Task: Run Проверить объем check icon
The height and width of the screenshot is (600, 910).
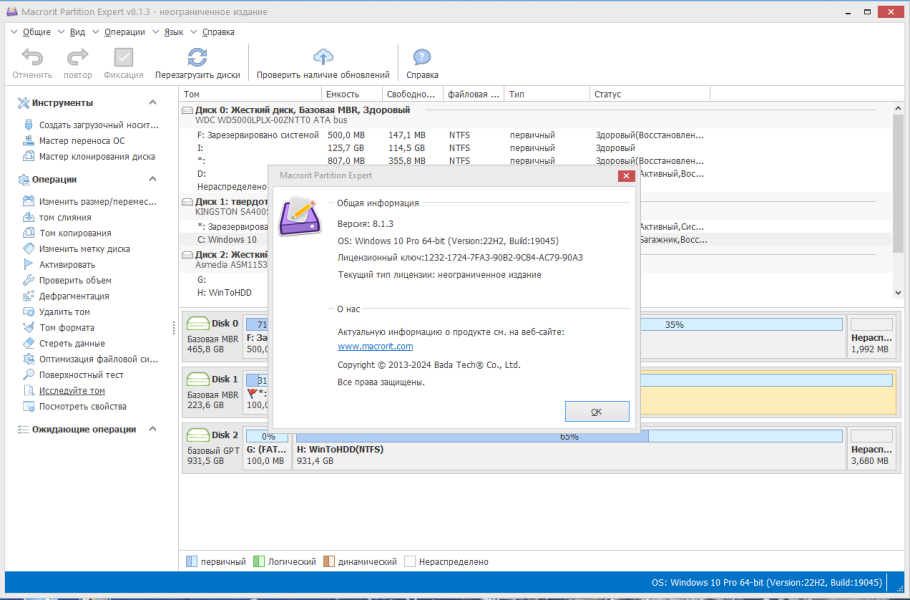Action: pos(28,280)
